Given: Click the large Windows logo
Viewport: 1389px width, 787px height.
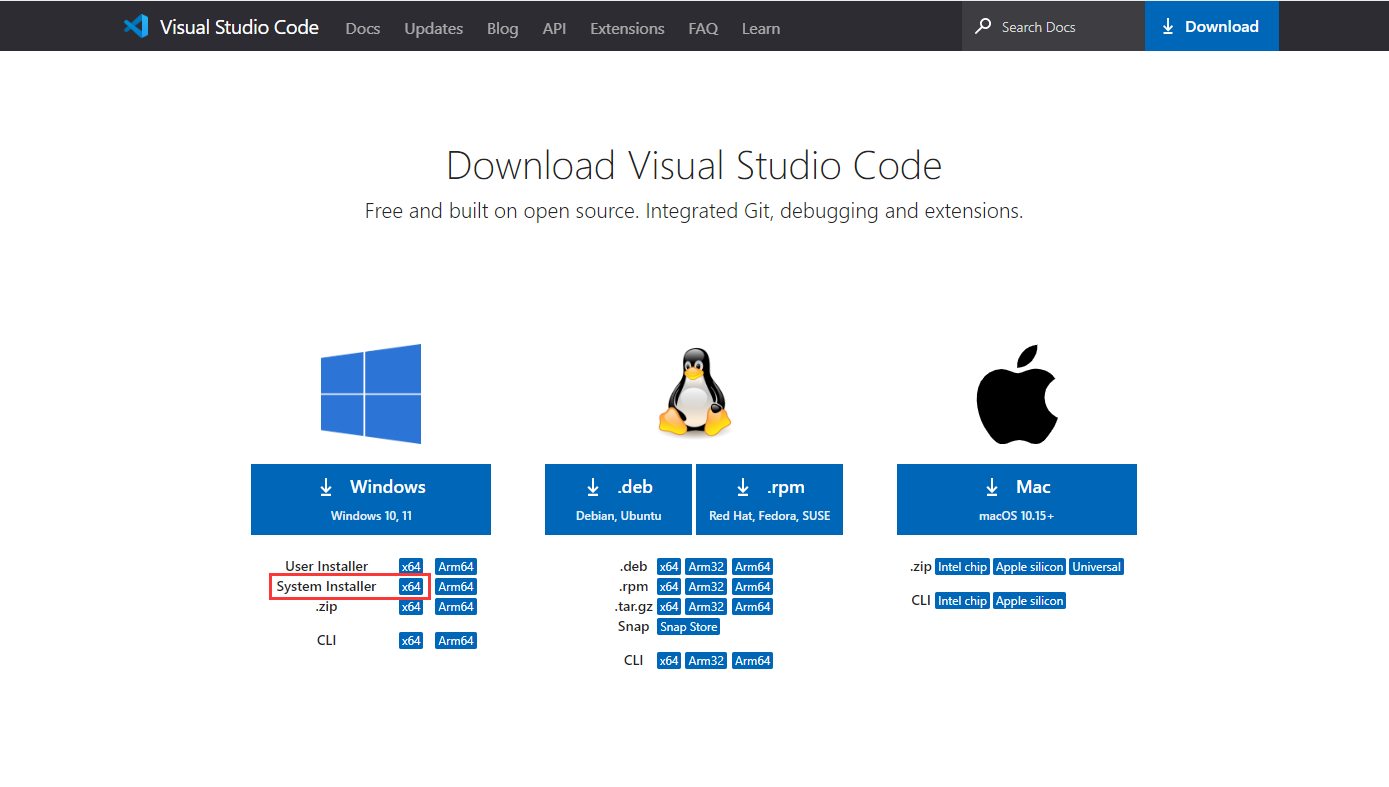Looking at the screenshot, I should 371,394.
